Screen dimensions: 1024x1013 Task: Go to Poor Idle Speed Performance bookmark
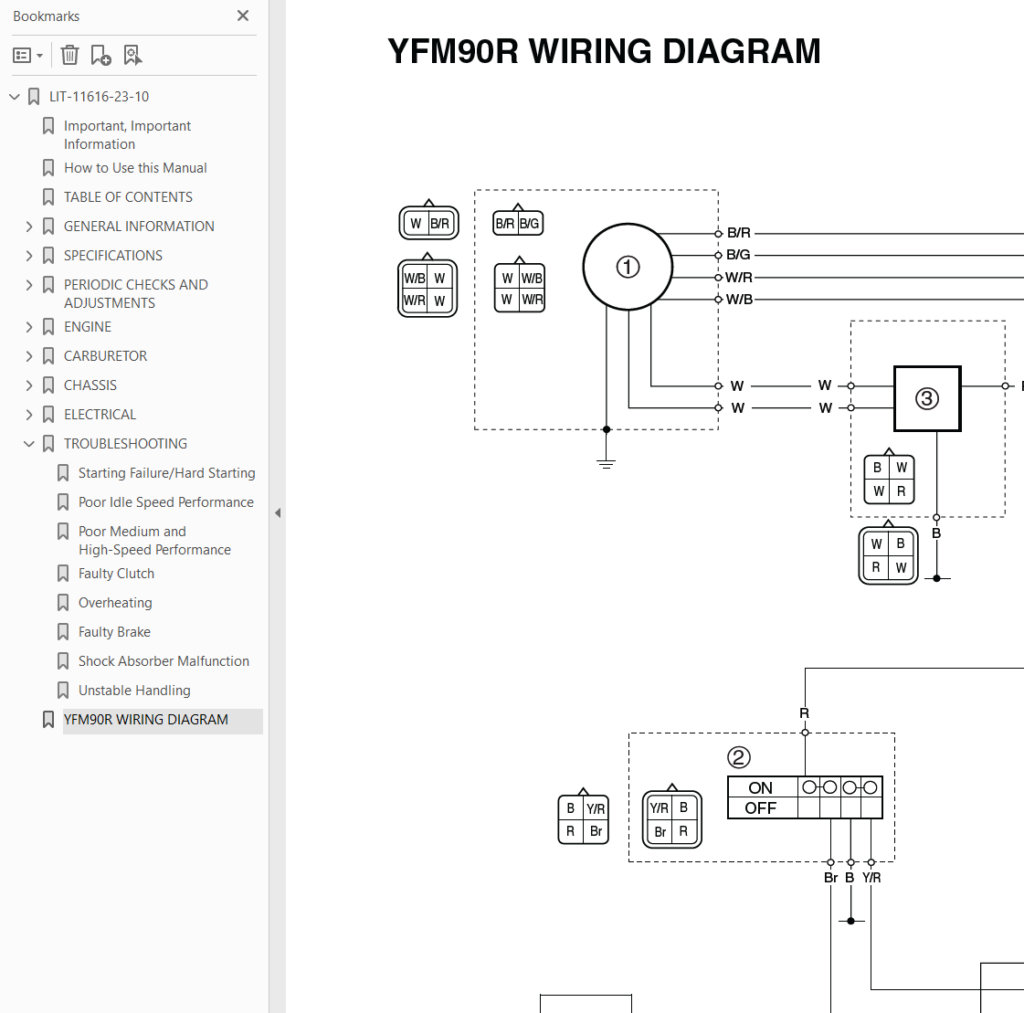pos(166,502)
